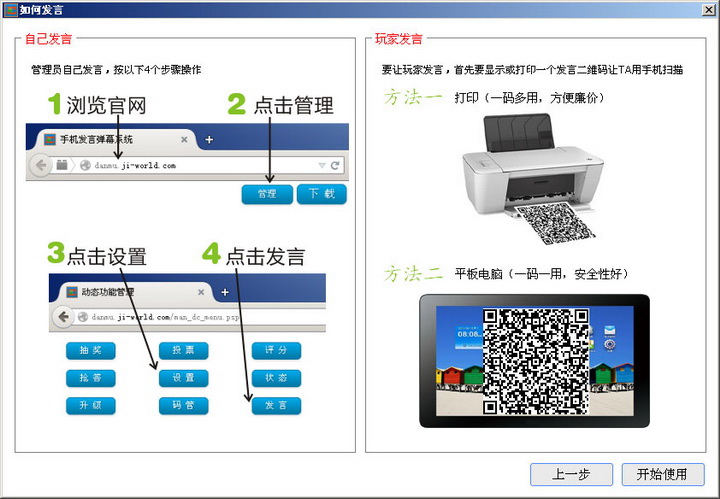Close the 动态功能管理 tab with its x

pyautogui.click(x=201, y=292)
